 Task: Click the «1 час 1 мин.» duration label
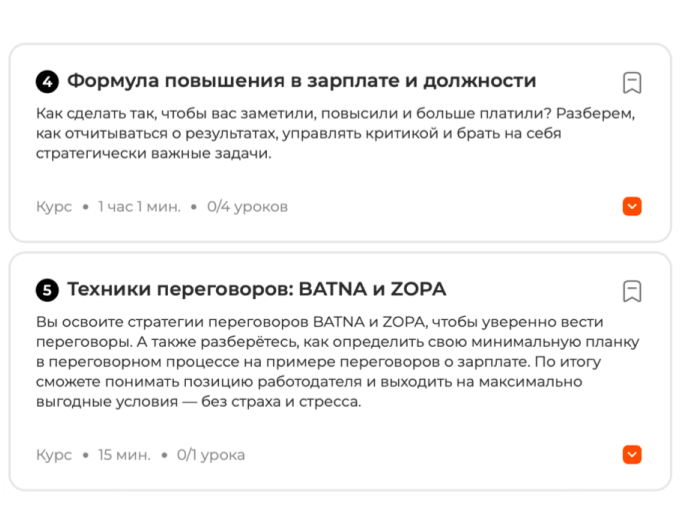(139, 207)
